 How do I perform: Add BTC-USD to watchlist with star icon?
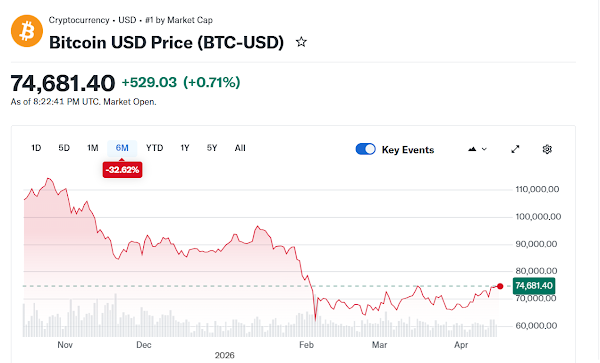[301, 42]
